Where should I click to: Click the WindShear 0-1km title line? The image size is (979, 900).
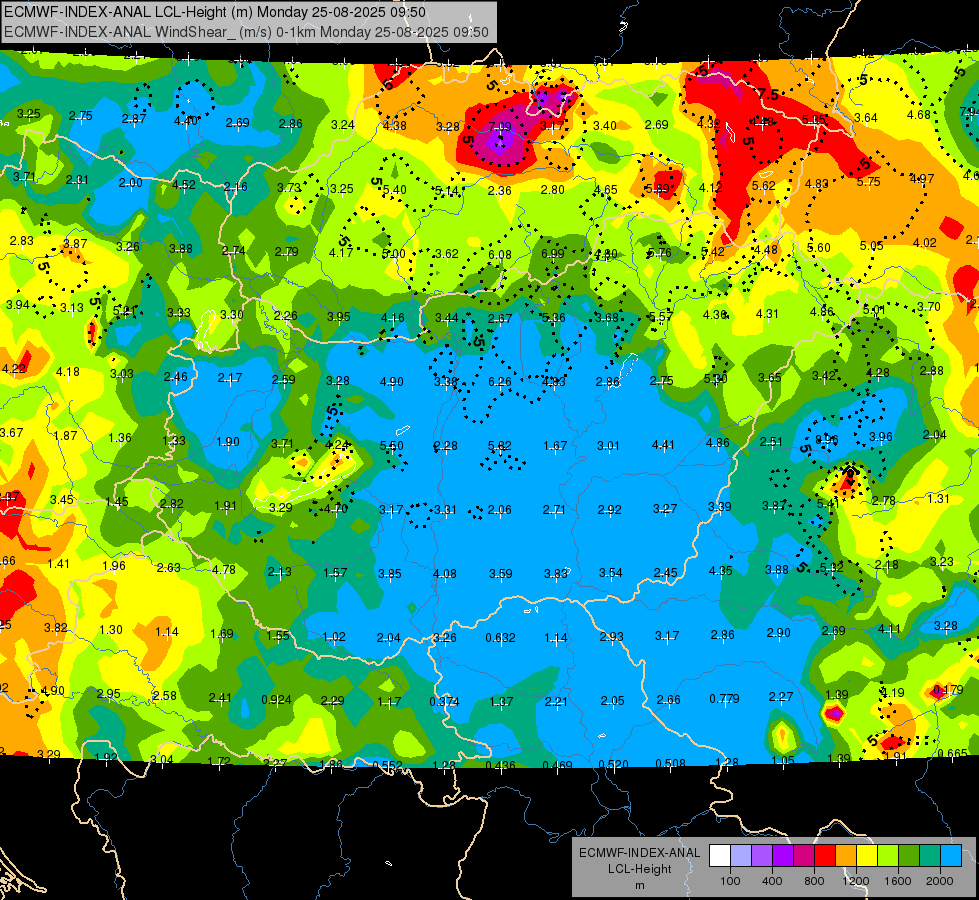point(247,31)
